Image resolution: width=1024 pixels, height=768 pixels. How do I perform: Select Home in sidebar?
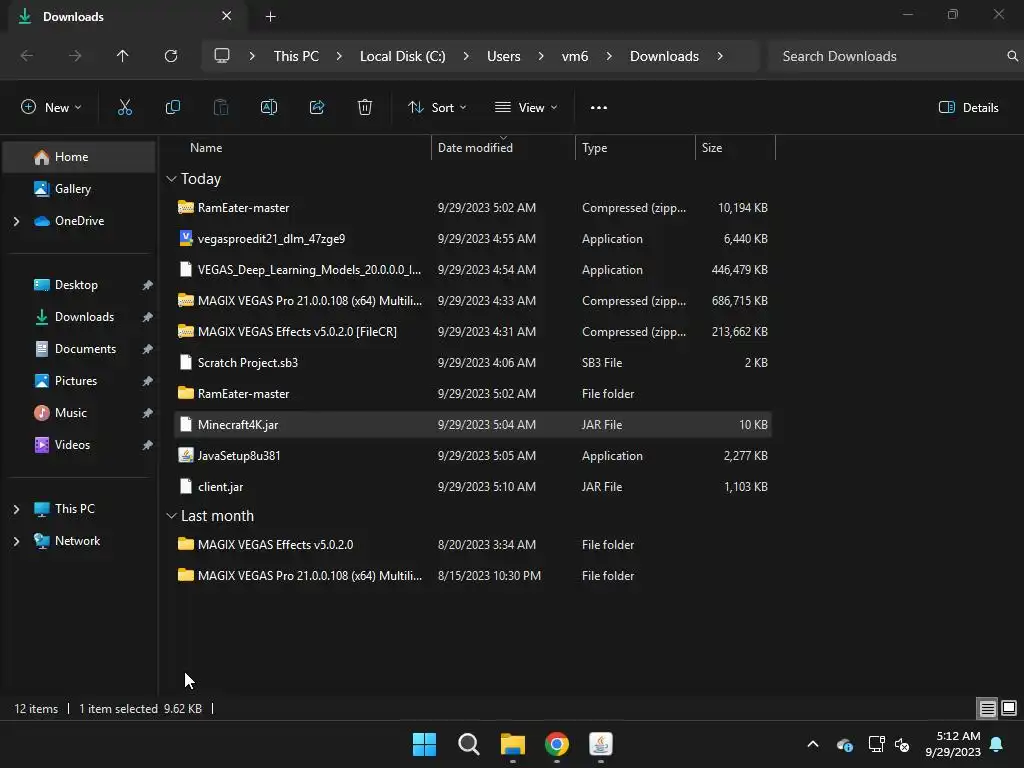(79, 157)
